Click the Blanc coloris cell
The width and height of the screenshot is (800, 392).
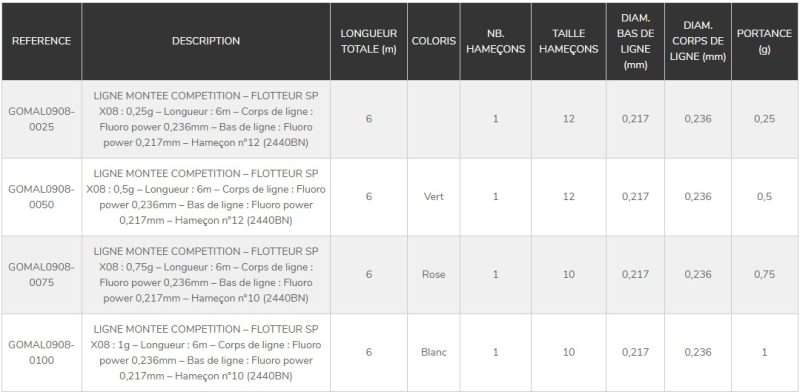(x=434, y=352)
